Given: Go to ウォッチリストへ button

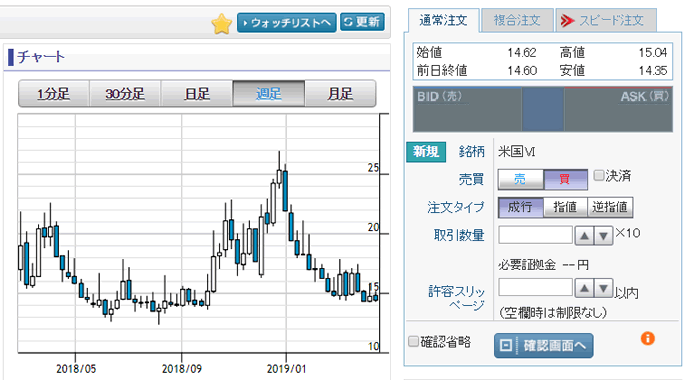Looking at the screenshot, I should point(287,22).
